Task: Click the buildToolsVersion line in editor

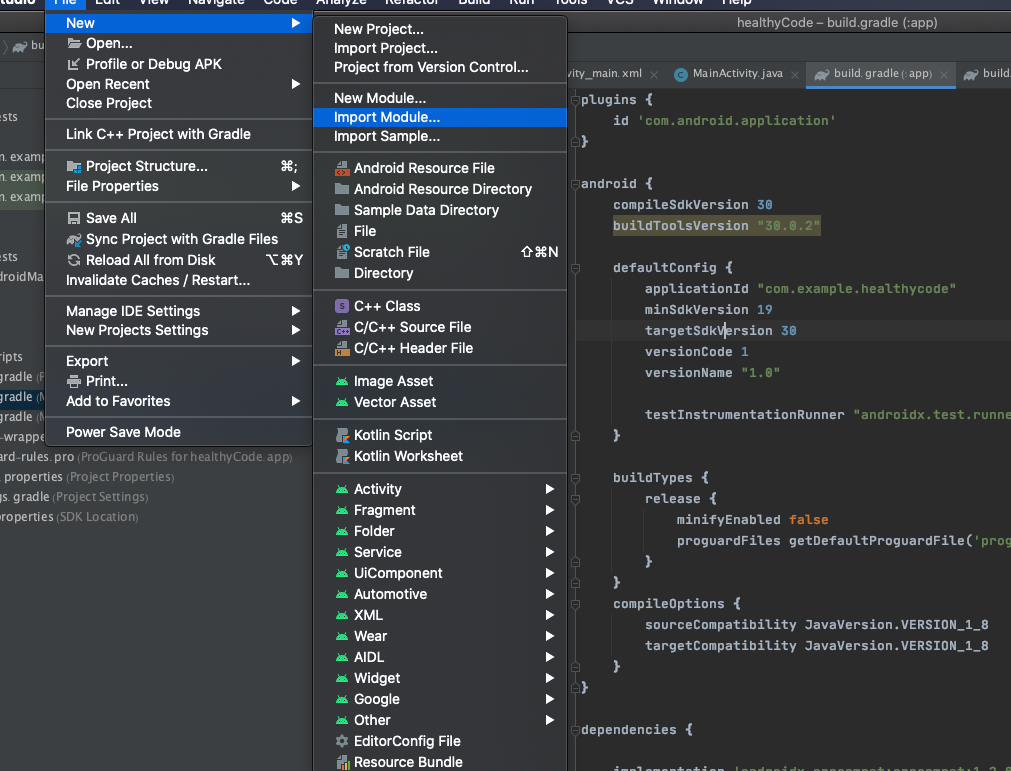Action: pyautogui.click(x=716, y=226)
